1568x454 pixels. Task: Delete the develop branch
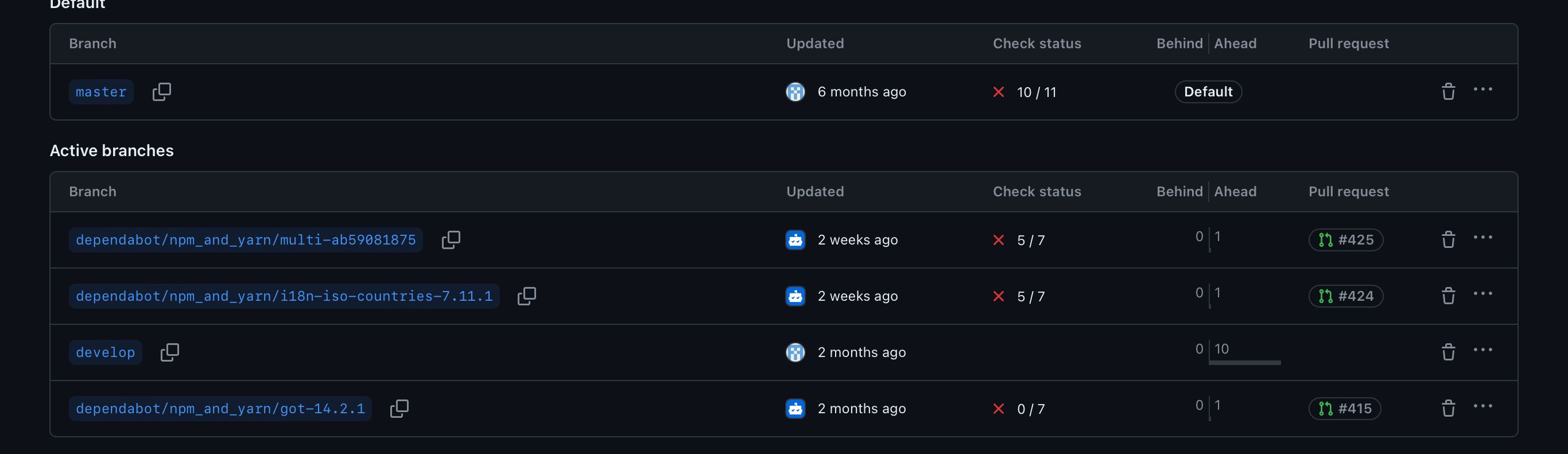1448,352
